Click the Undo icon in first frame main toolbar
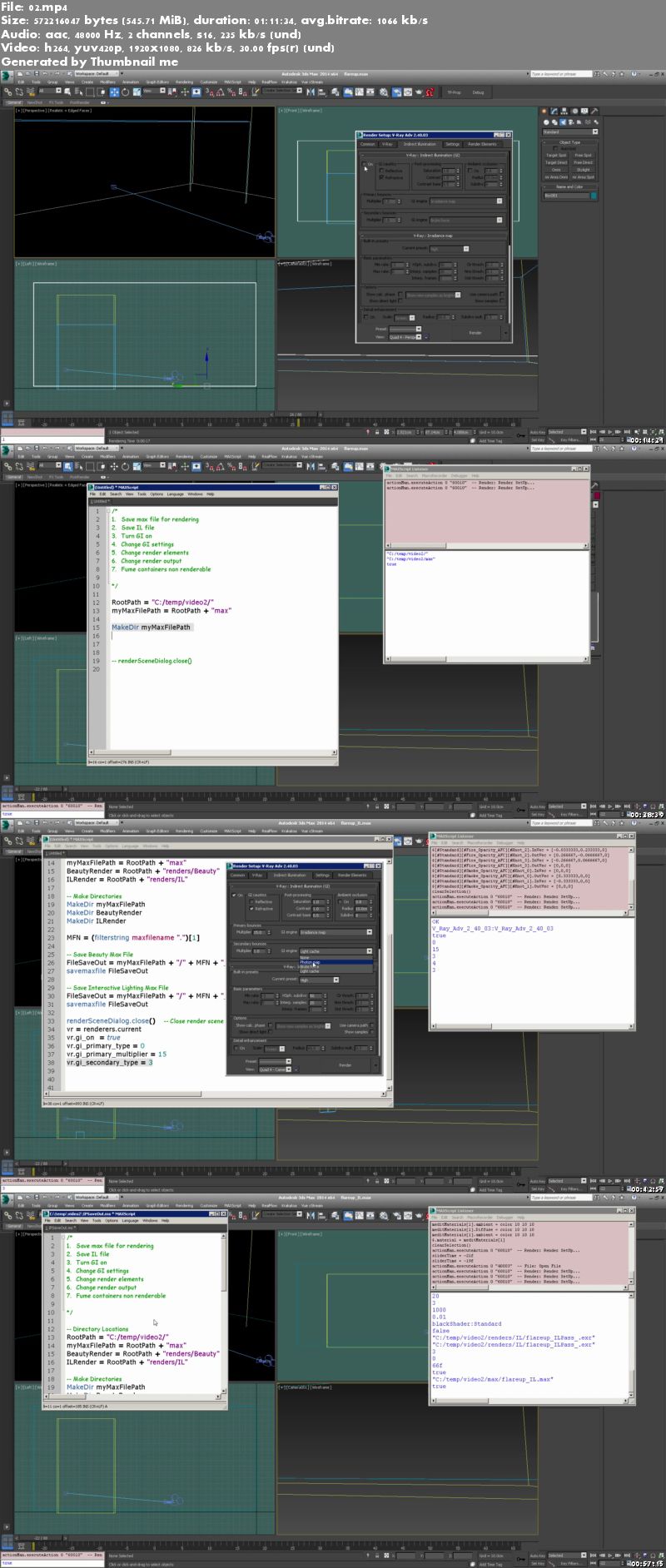 47,73
